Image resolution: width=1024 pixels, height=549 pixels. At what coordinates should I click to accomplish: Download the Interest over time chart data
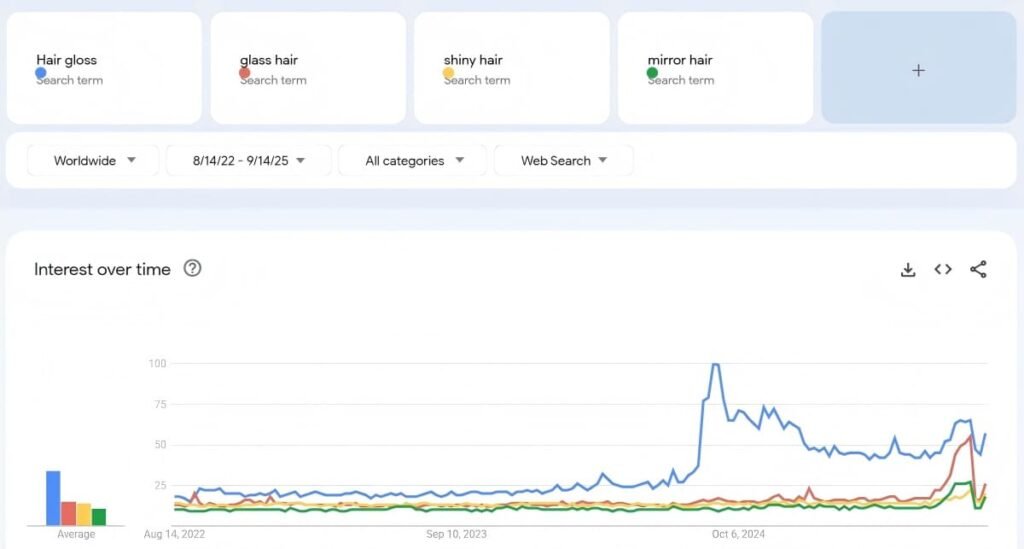pos(908,269)
